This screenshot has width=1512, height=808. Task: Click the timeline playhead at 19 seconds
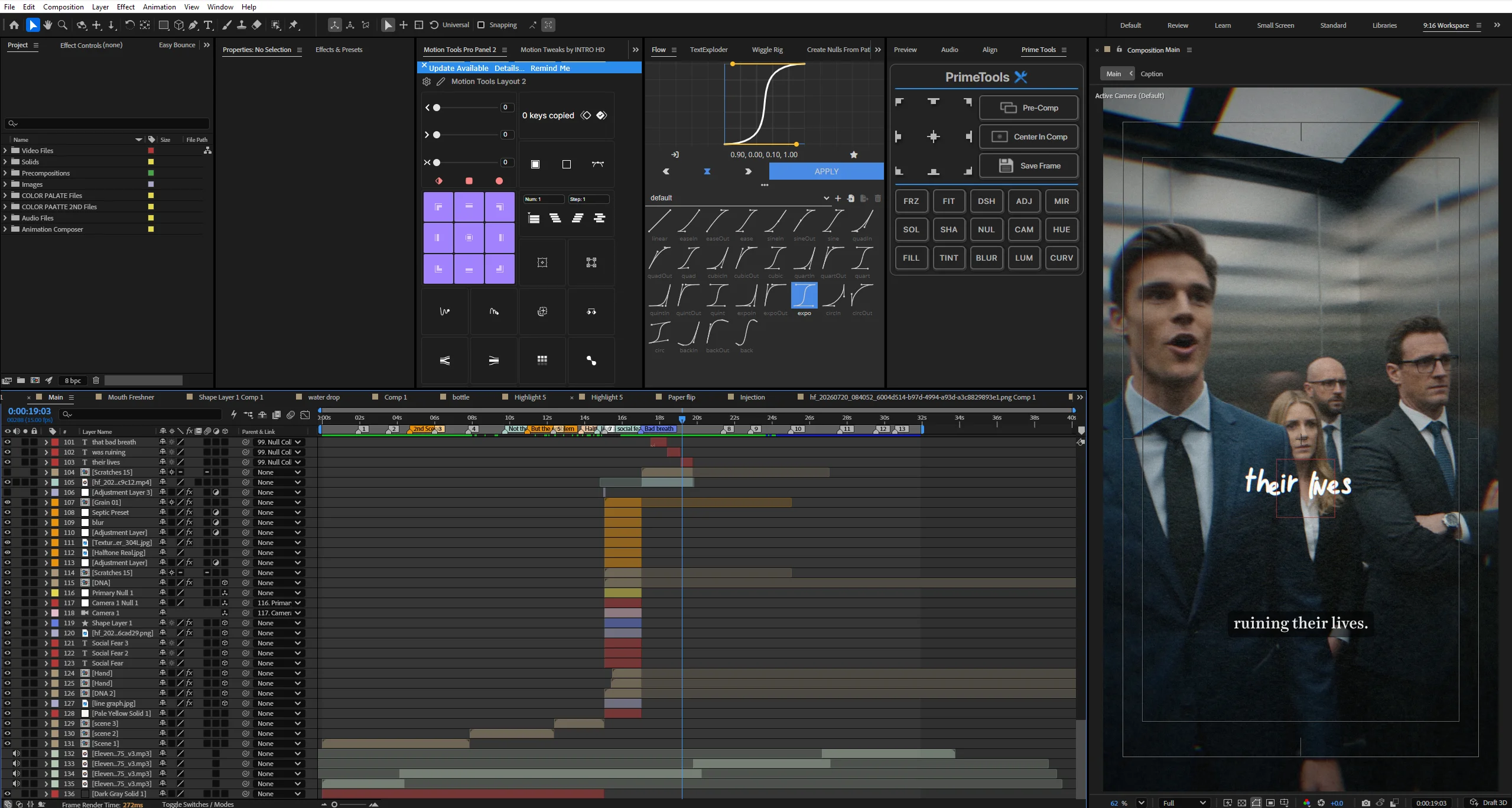[682, 419]
